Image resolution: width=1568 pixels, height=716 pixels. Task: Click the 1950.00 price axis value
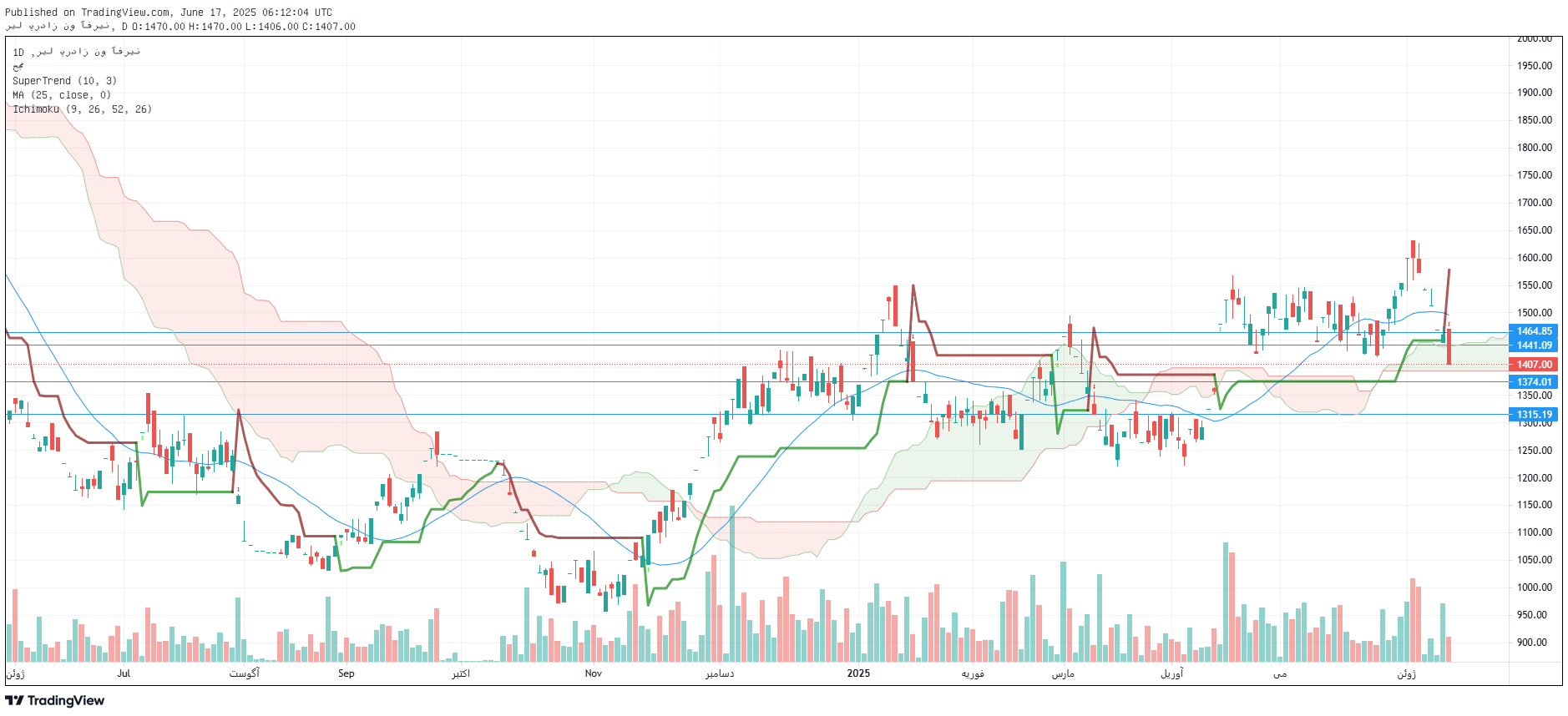(x=1535, y=66)
